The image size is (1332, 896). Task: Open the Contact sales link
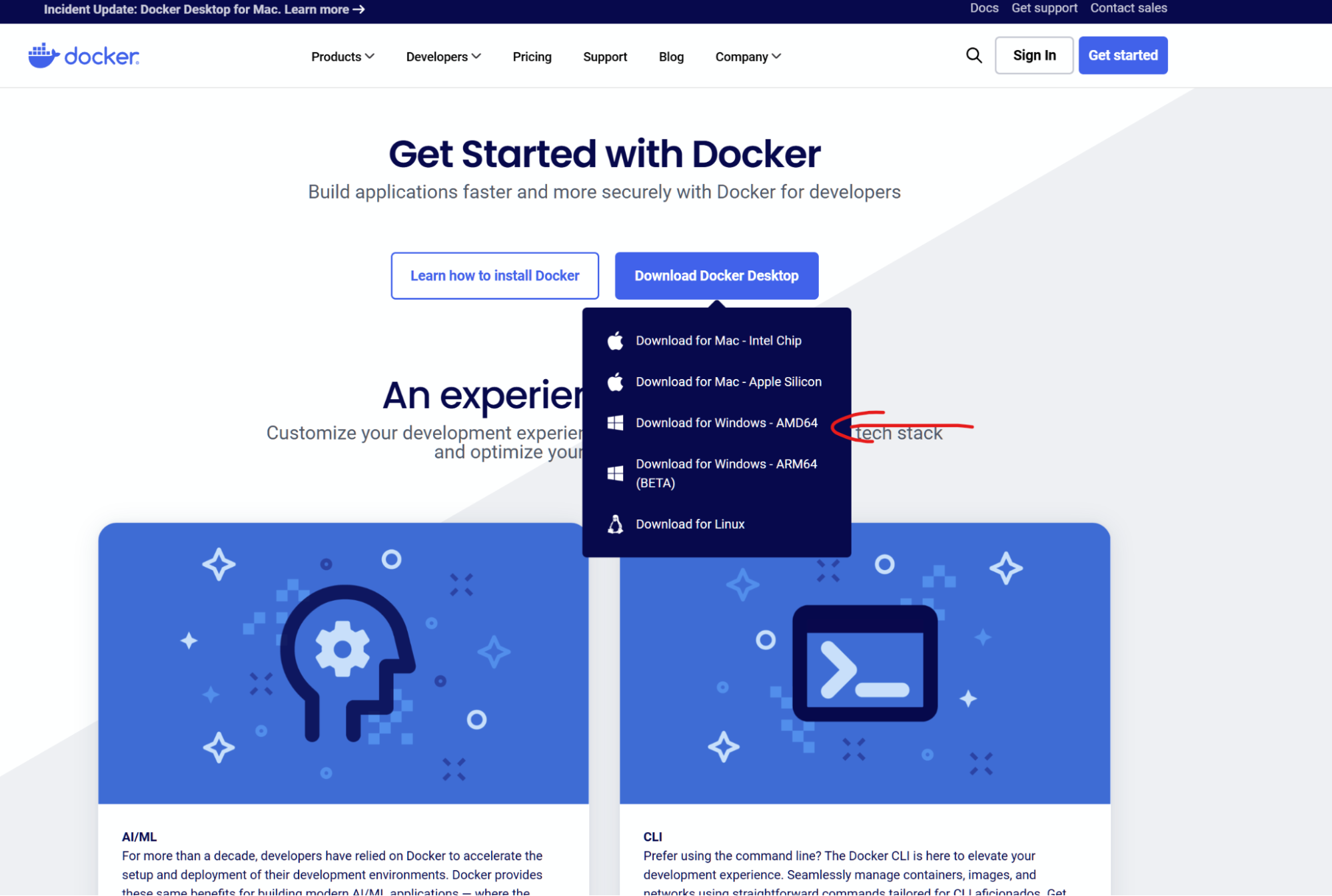coord(1128,8)
